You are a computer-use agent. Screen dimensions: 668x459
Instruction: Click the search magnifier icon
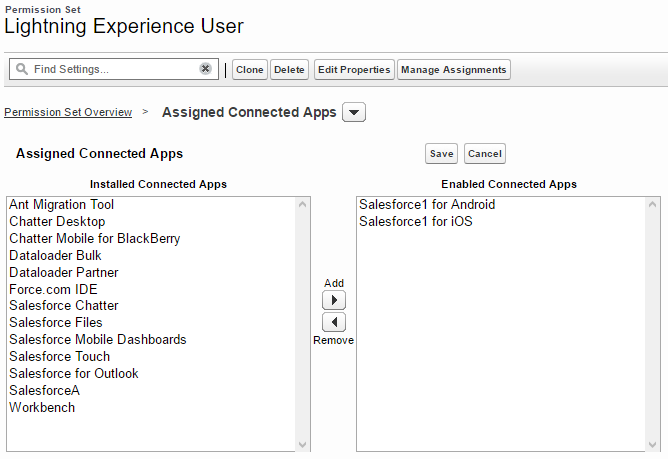21,69
